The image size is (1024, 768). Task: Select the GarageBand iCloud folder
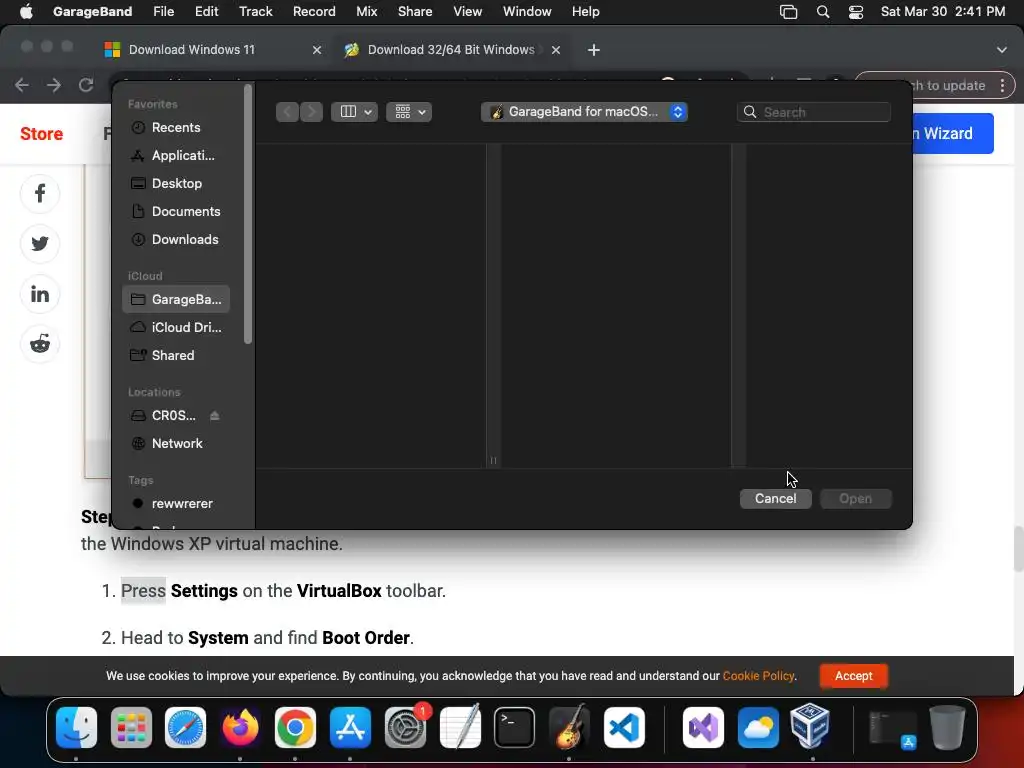point(175,299)
